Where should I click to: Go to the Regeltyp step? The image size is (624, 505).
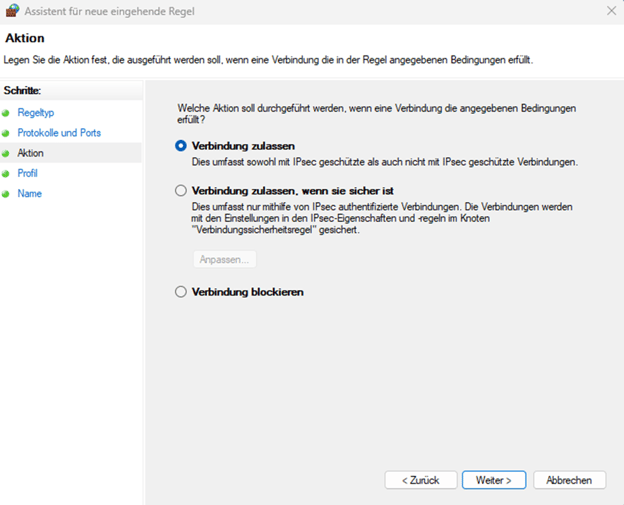click(x=36, y=113)
